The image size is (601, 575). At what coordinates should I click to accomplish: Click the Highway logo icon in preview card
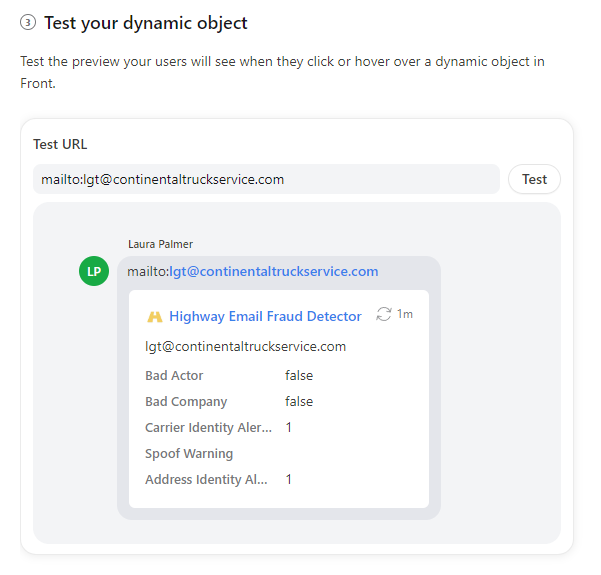(x=154, y=317)
